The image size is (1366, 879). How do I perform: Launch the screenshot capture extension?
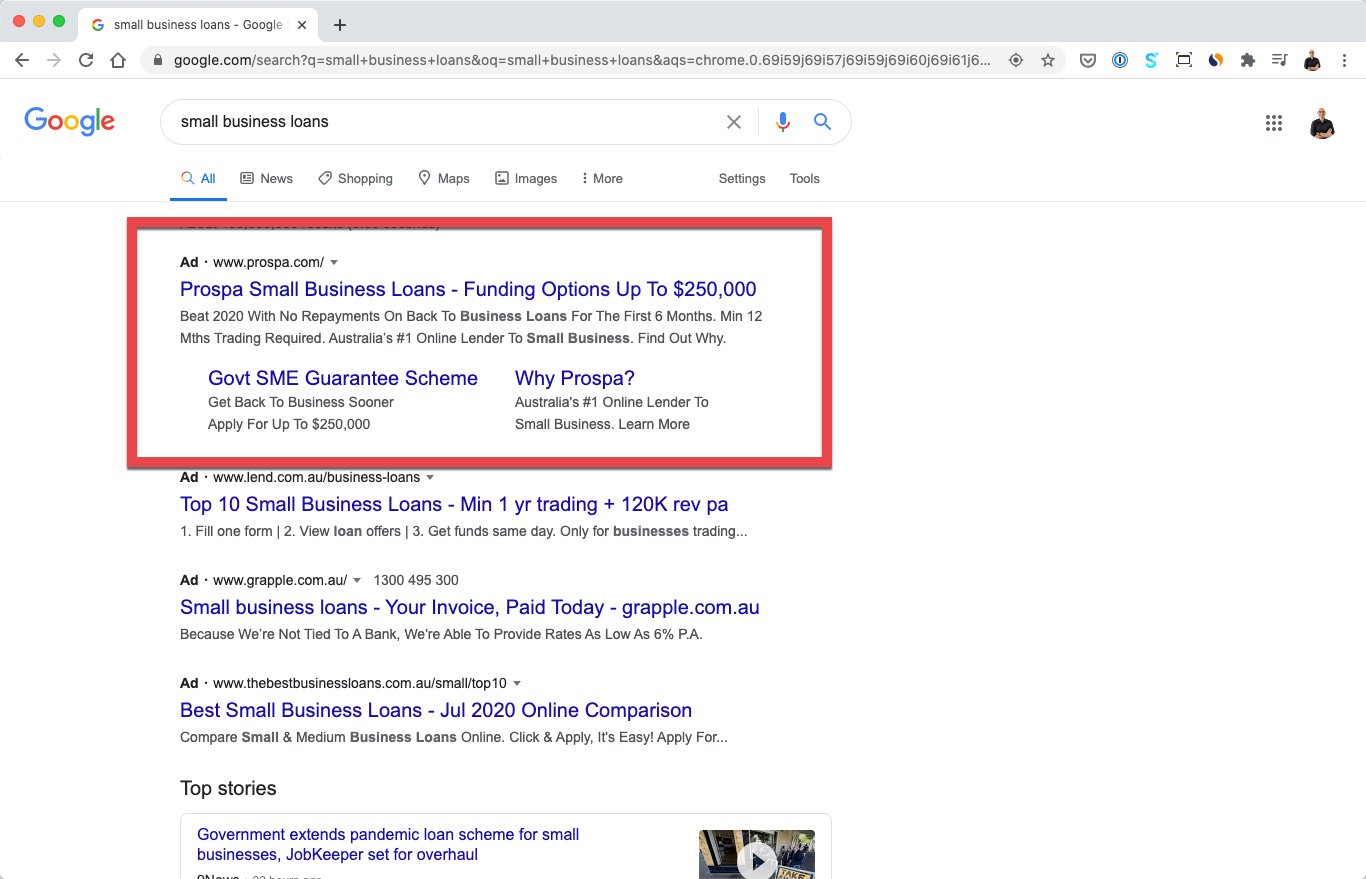(1184, 60)
